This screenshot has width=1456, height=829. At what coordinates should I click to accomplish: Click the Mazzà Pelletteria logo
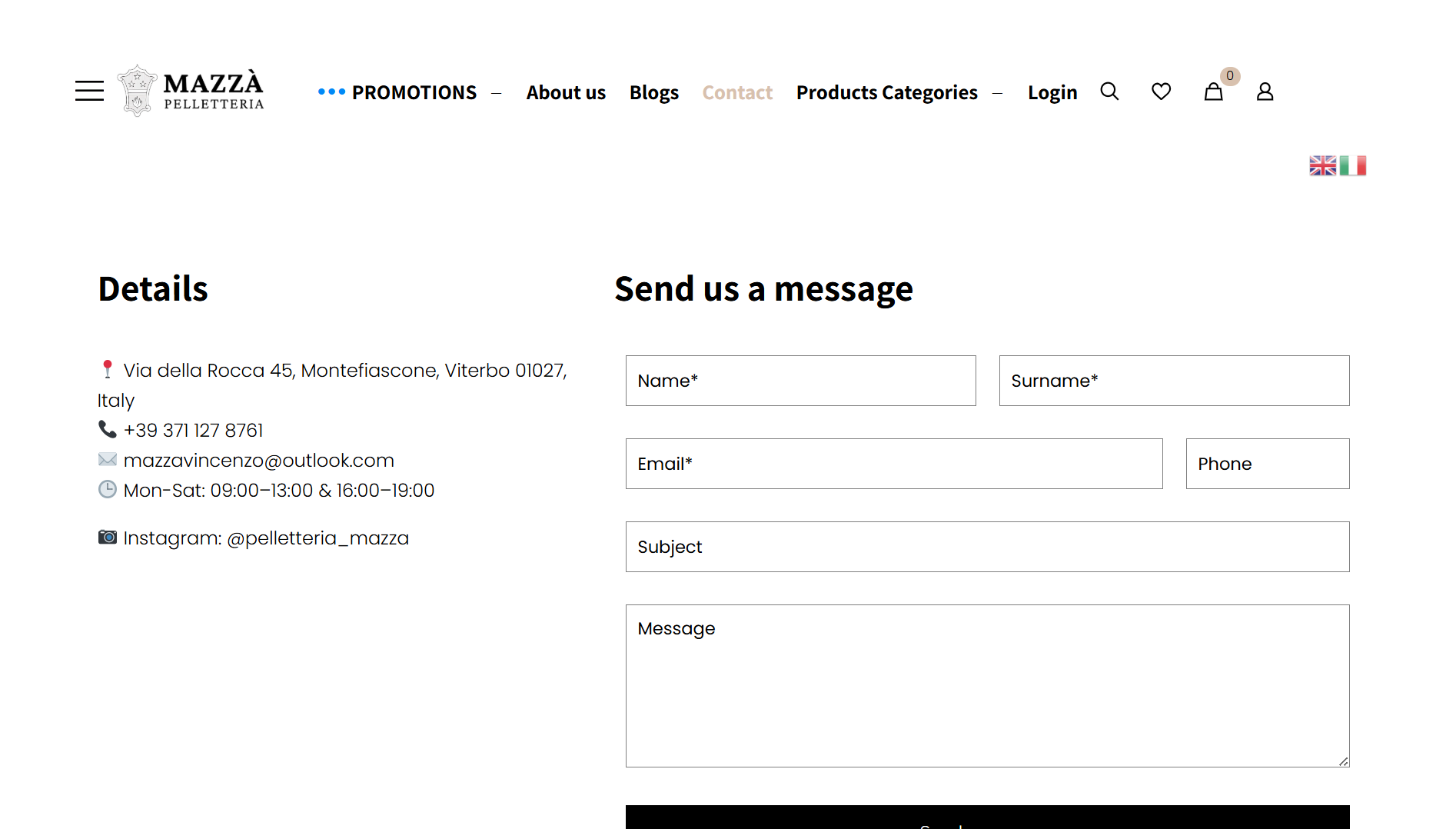[x=191, y=92]
